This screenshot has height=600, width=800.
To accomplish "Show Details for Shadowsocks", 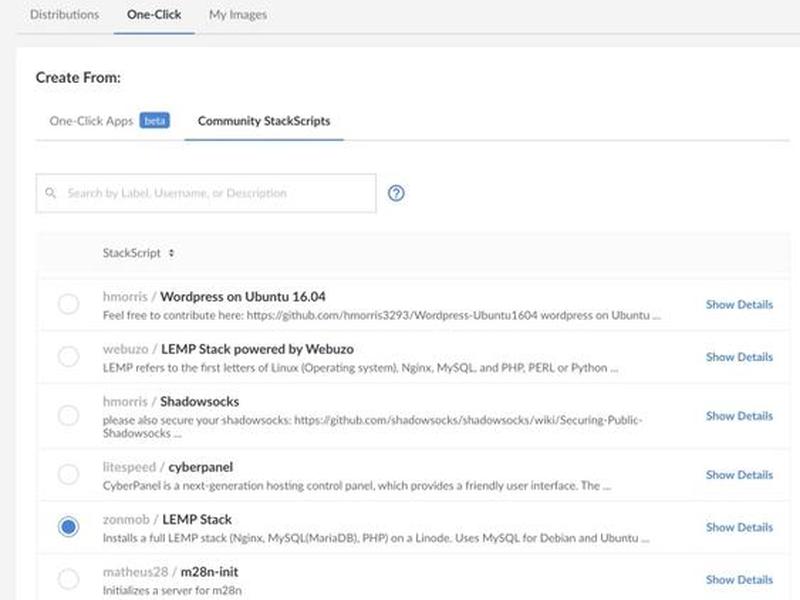I will coord(739,416).
